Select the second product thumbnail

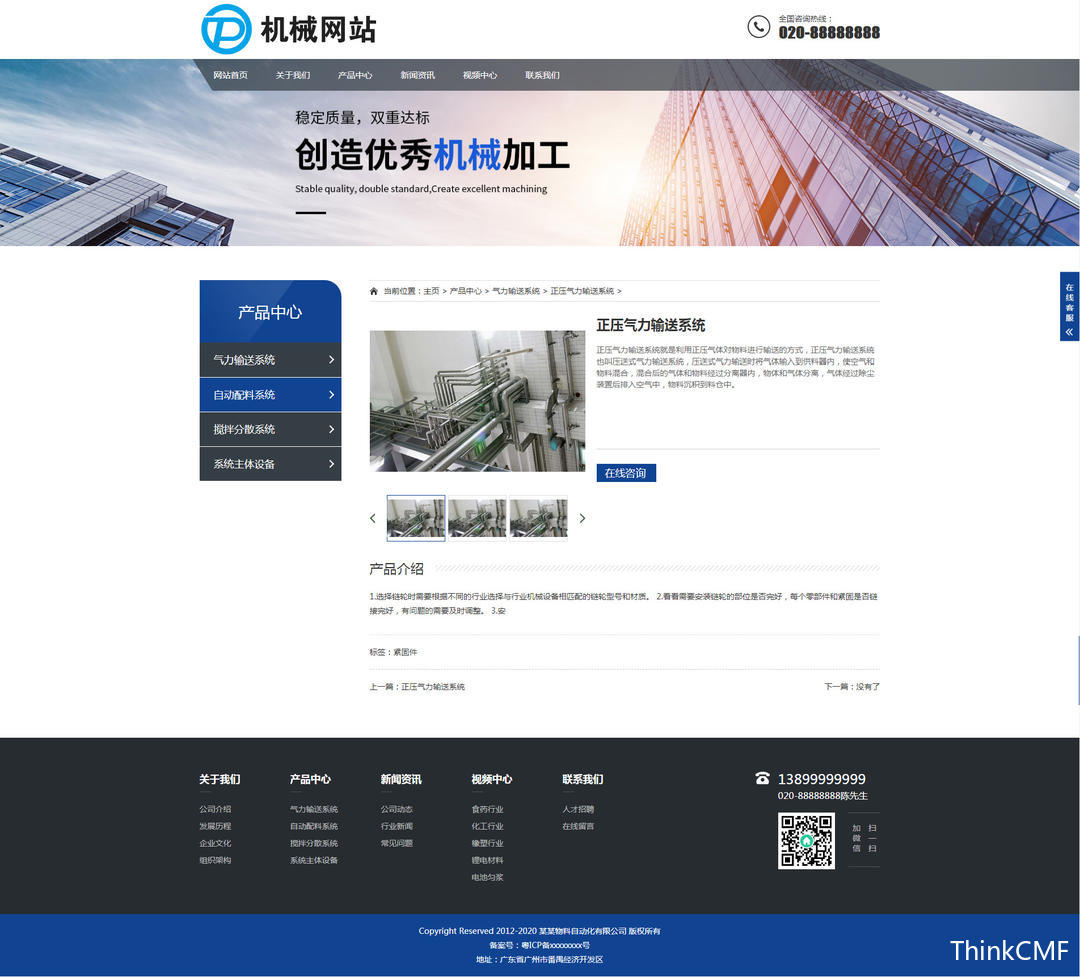pos(477,518)
